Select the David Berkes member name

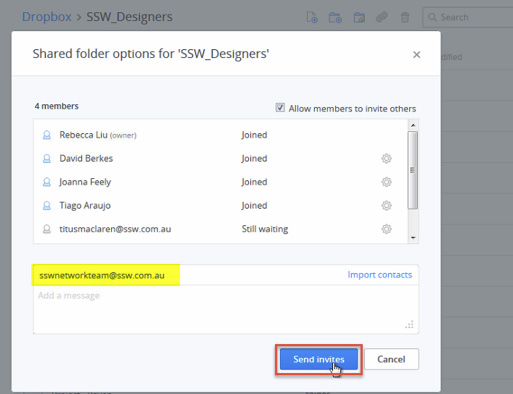tap(86, 158)
